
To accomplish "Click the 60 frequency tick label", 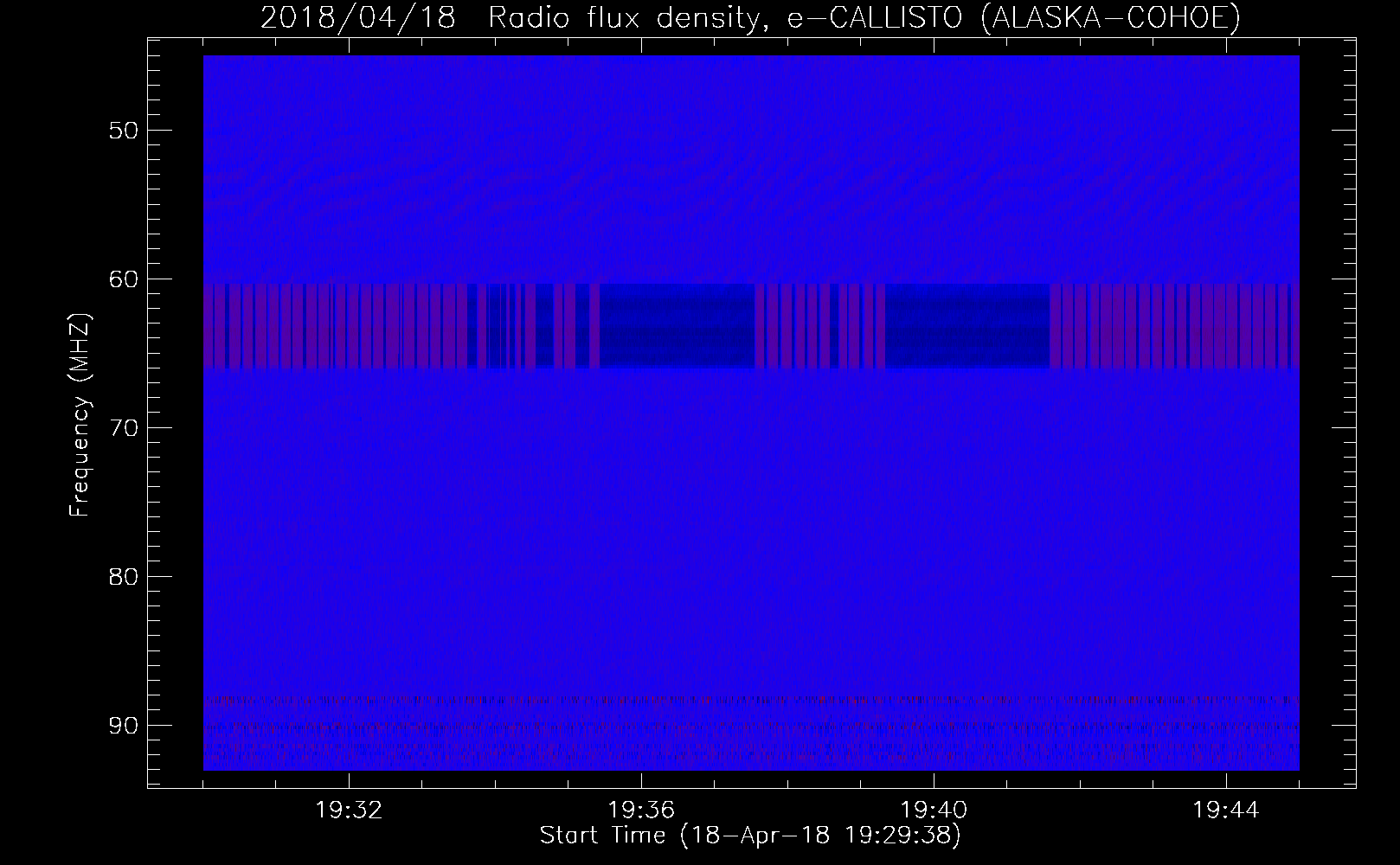I will (123, 279).
